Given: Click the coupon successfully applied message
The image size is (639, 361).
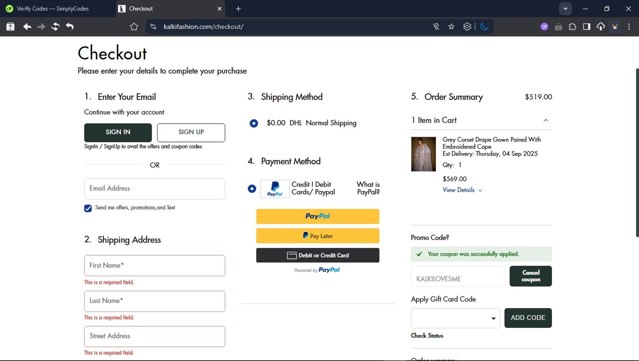Looking at the screenshot, I should point(481,254).
